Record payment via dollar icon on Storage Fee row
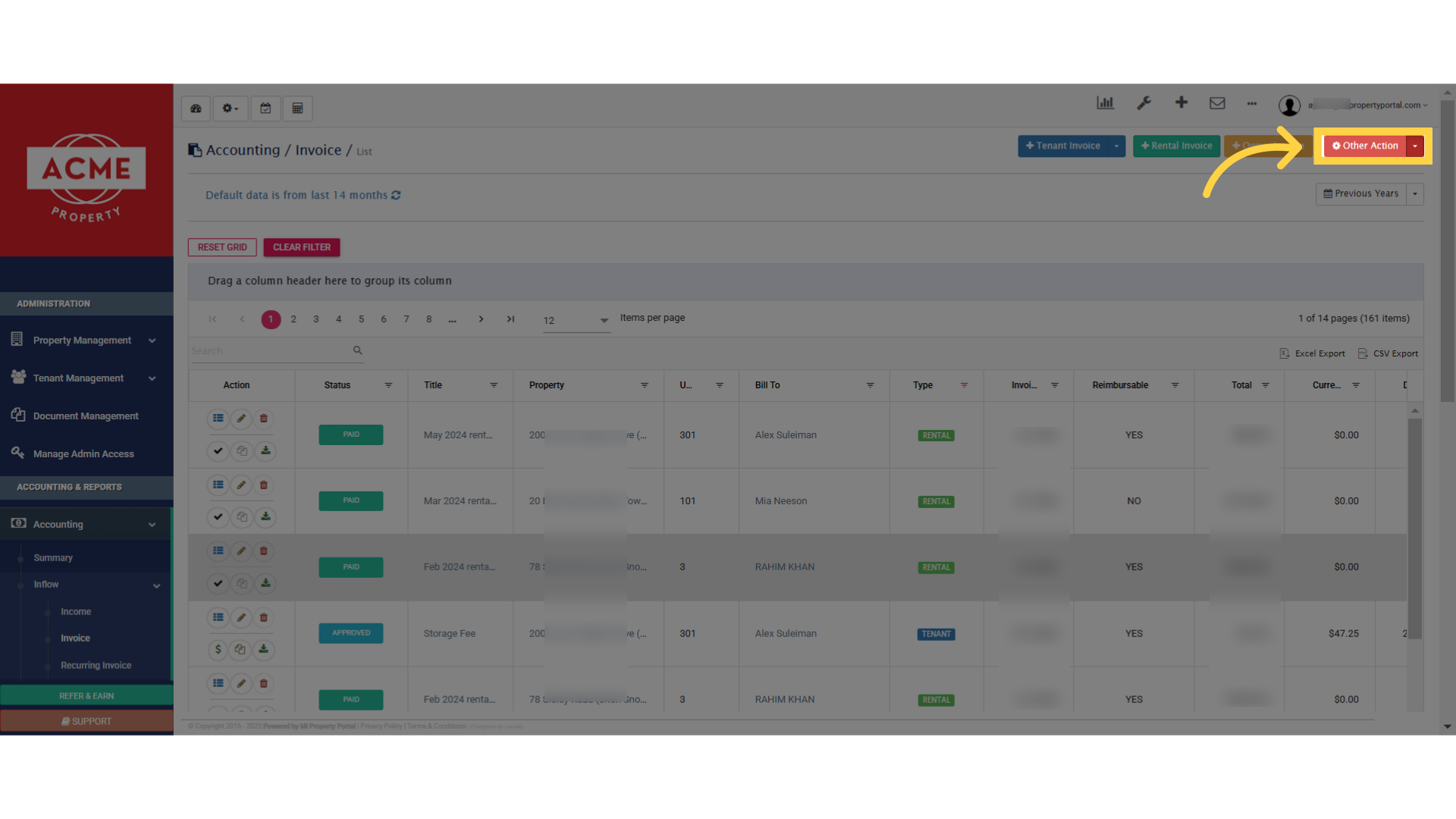 (218, 649)
